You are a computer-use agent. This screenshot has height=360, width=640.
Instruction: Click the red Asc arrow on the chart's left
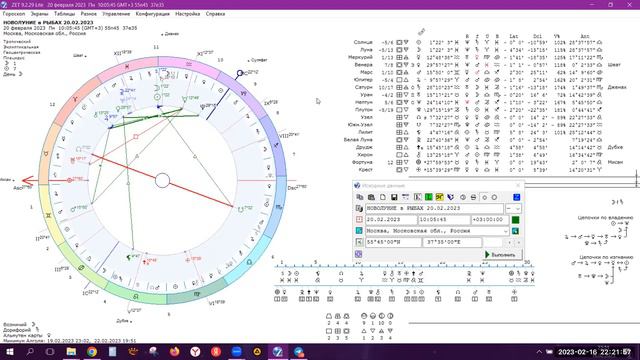pyautogui.click(x=29, y=180)
